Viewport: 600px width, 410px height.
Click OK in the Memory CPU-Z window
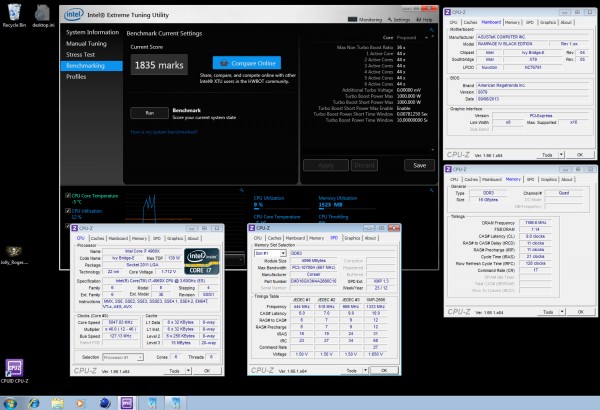tap(580, 312)
